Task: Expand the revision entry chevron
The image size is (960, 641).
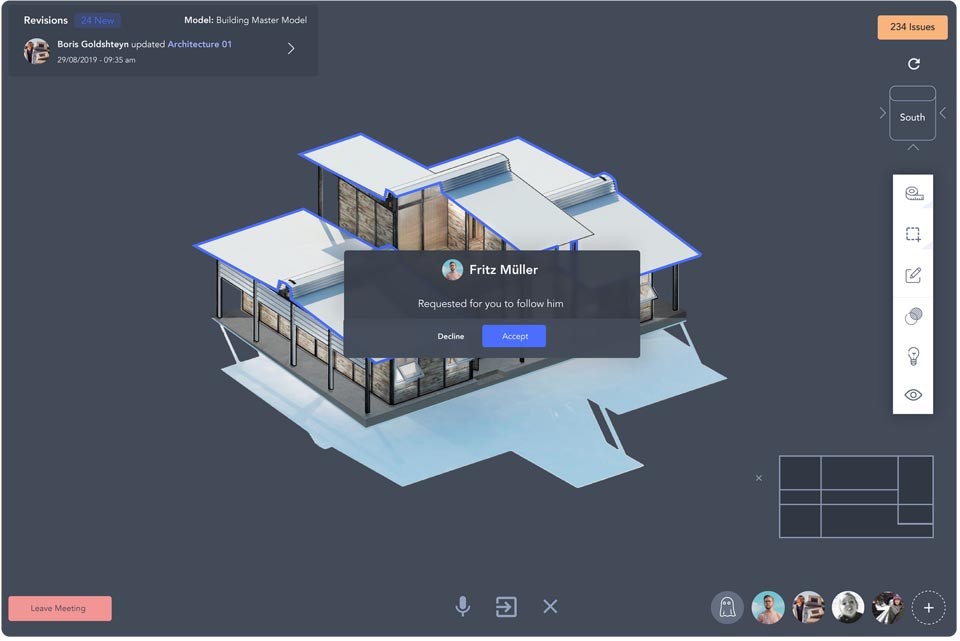Action: [x=291, y=48]
